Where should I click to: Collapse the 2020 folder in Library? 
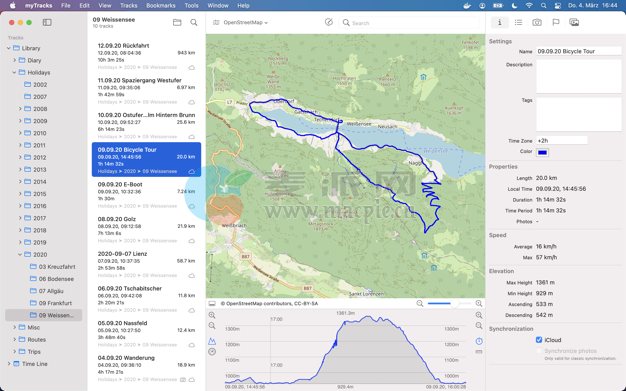point(20,254)
